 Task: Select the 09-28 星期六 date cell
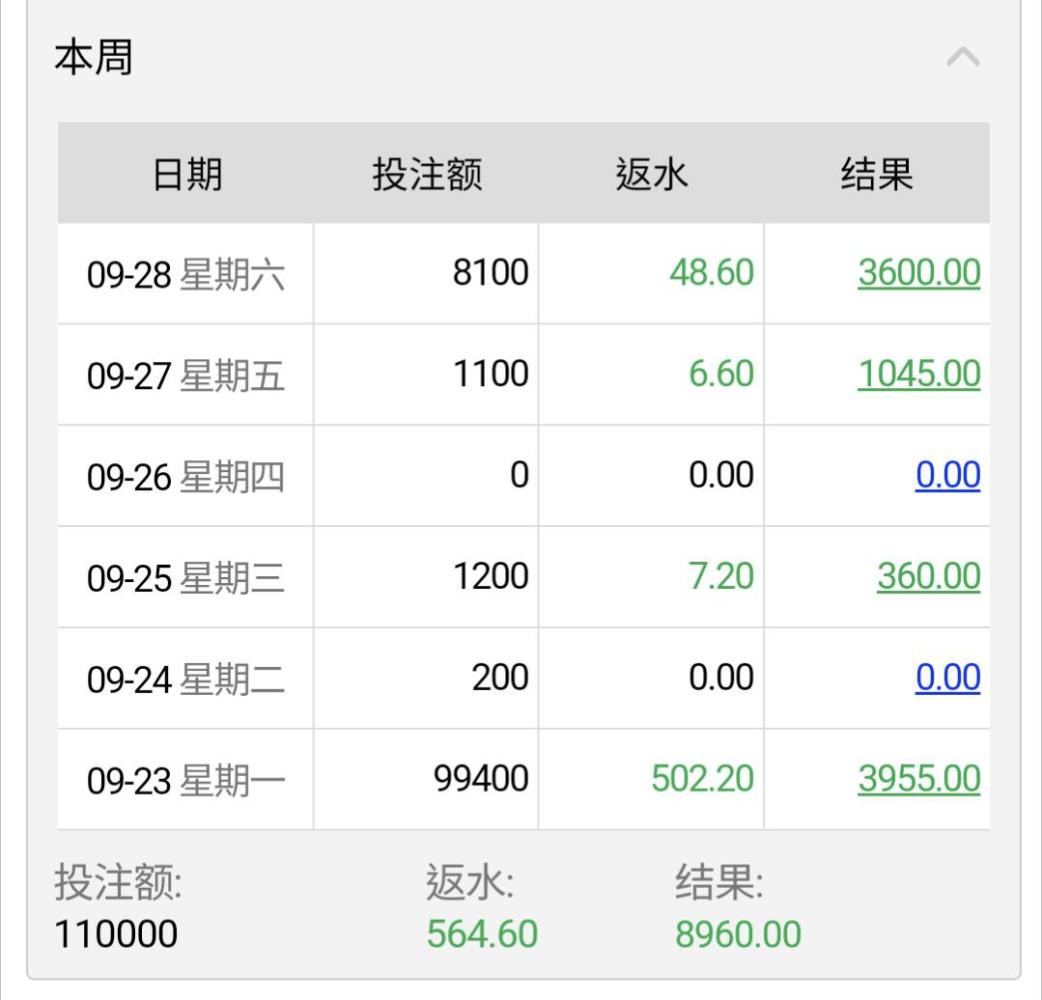click(x=186, y=274)
